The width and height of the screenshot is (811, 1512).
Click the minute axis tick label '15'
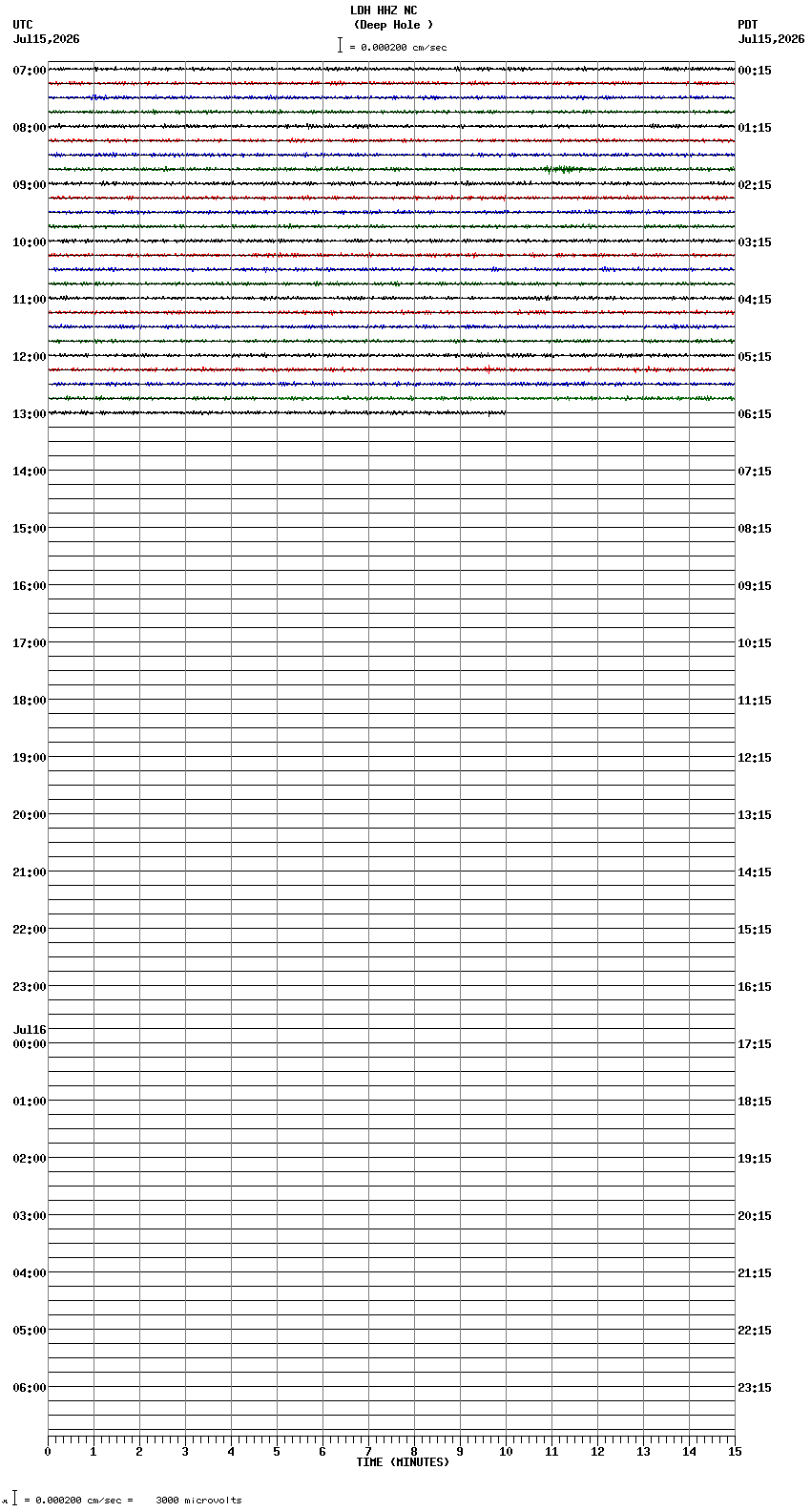pos(735,1452)
